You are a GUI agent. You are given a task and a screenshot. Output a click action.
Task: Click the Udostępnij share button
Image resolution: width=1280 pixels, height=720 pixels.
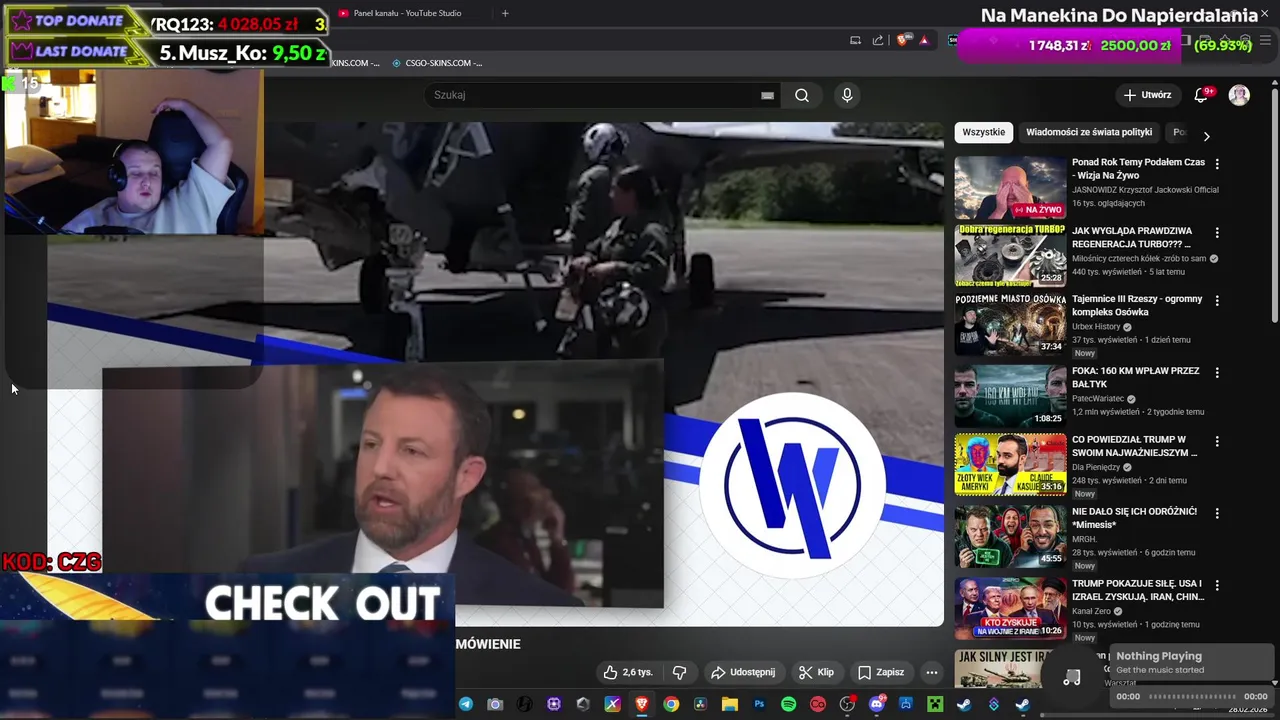click(743, 672)
